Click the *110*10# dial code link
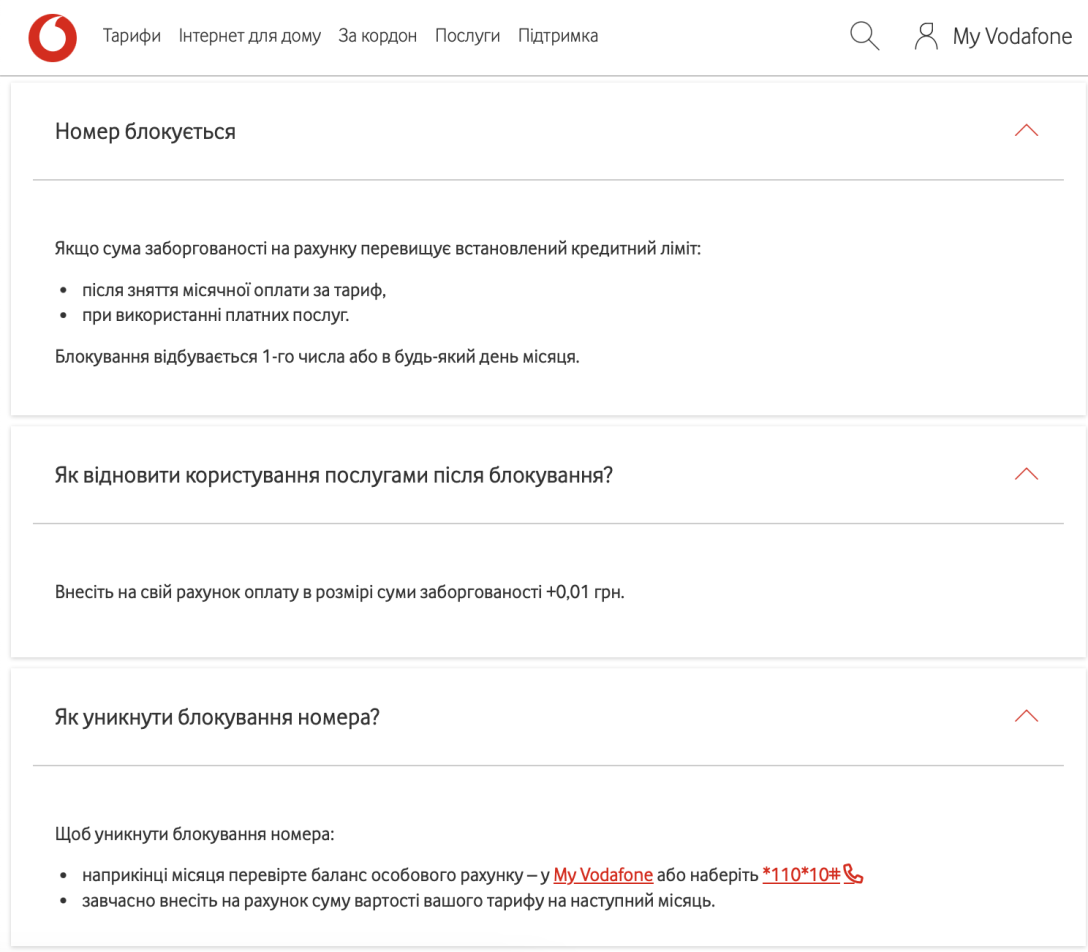 pos(800,875)
